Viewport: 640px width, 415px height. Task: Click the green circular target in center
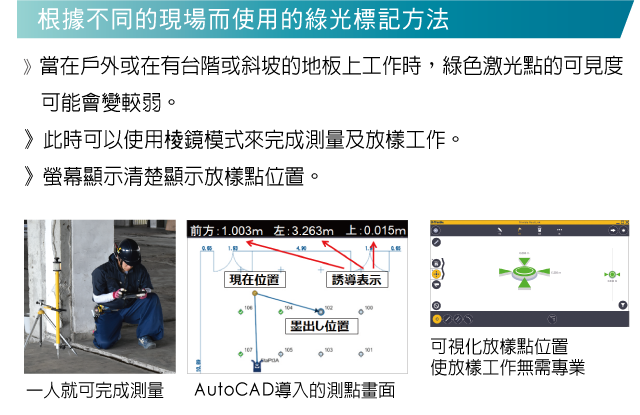click(x=524, y=272)
